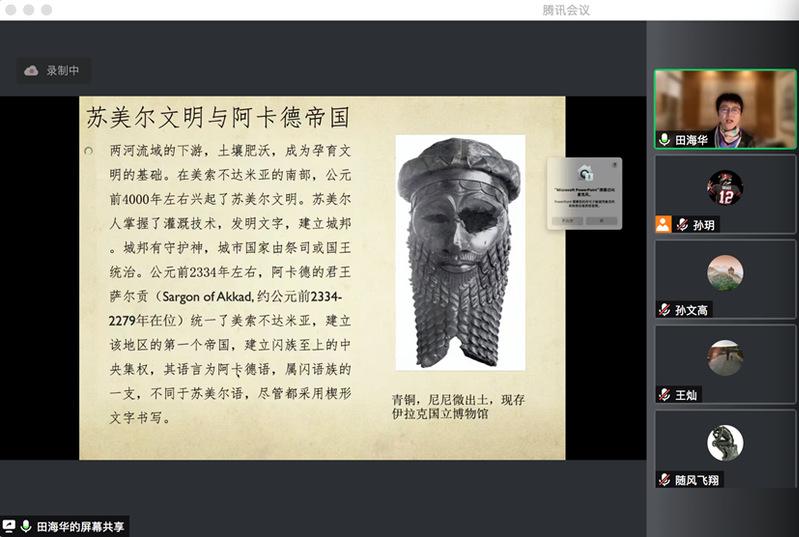Click the 录制中 recording indicator label
The height and width of the screenshot is (537, 799).
62,71
